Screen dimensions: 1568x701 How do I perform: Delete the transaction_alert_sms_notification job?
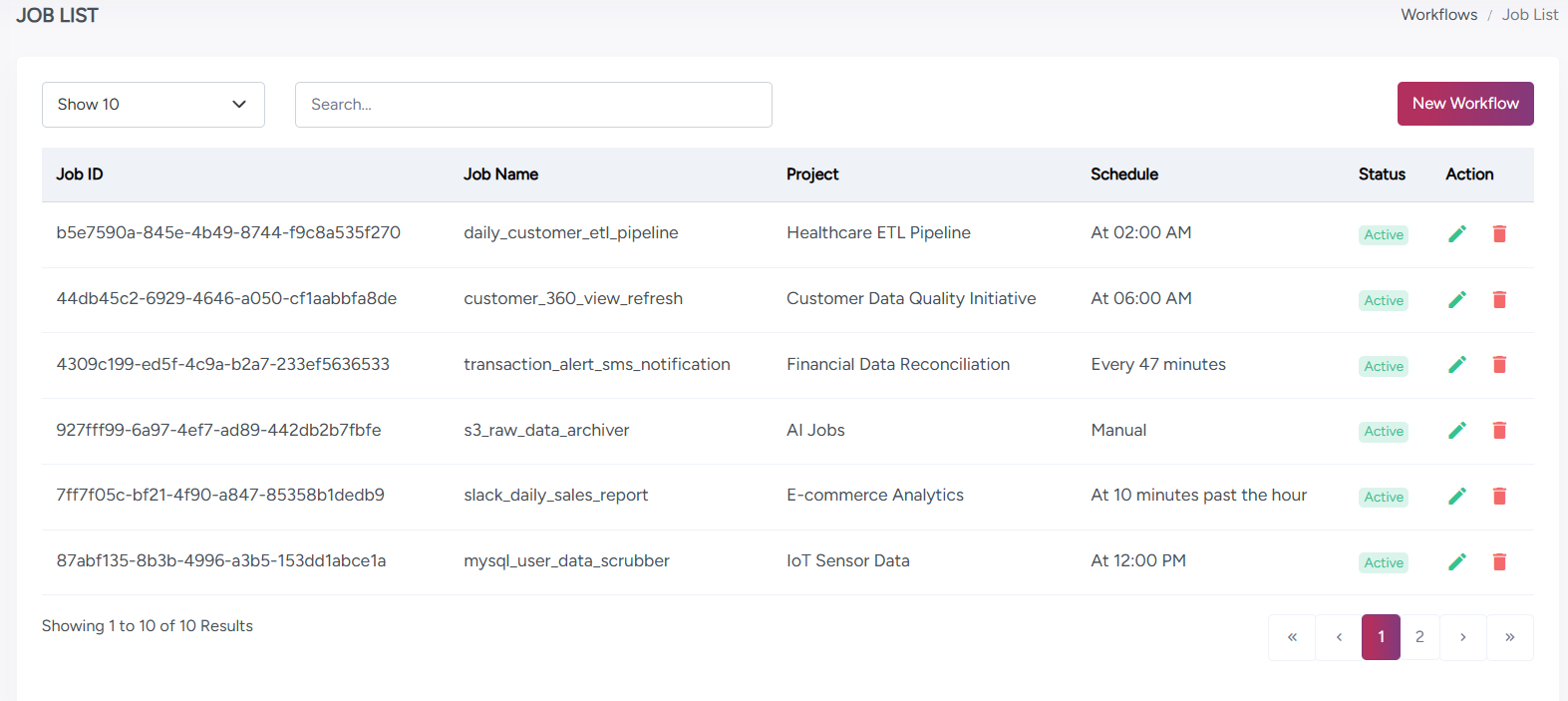(x=1498, y=365)
